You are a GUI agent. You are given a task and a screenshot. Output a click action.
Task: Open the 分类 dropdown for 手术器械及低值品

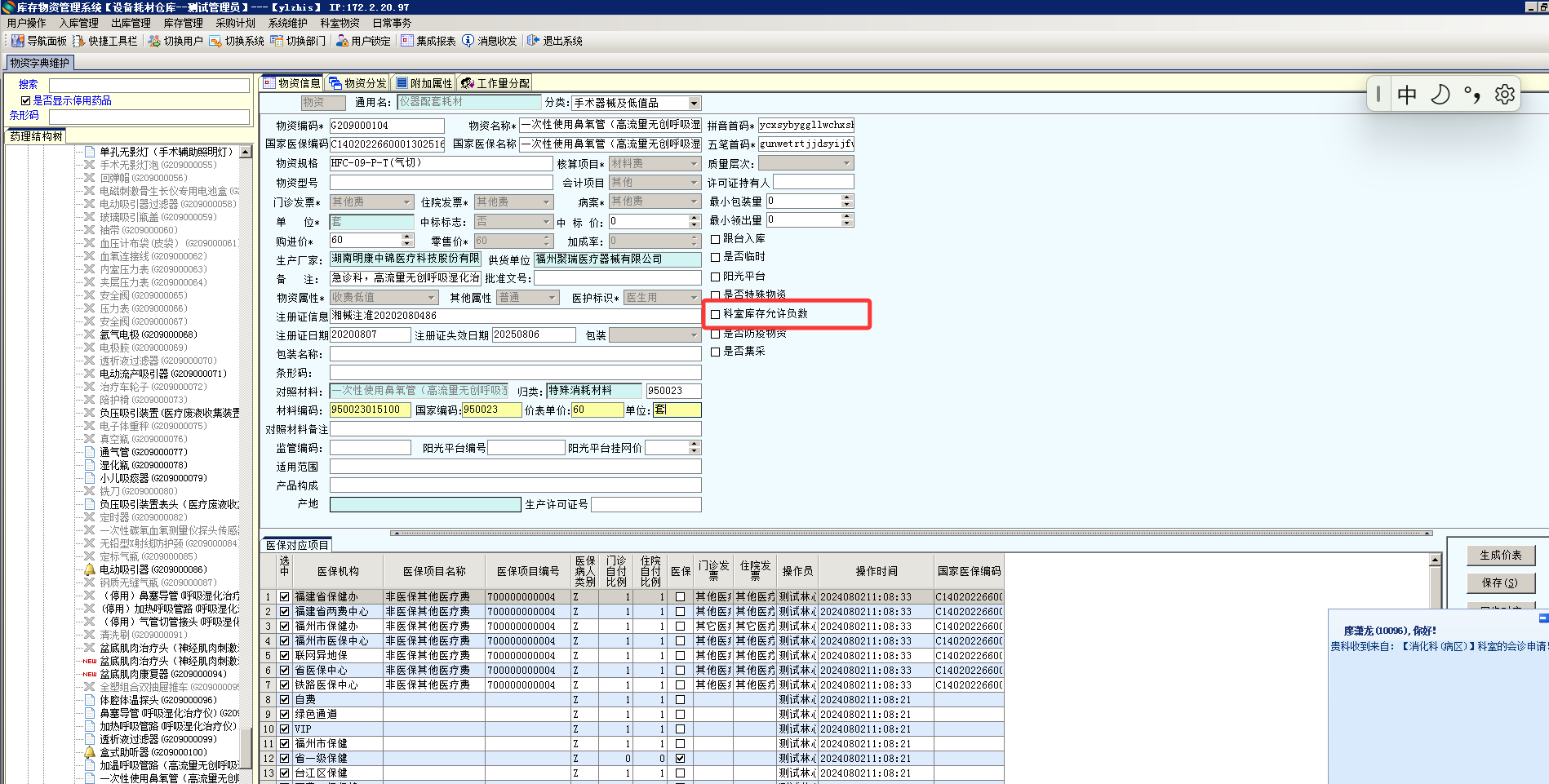pyautogui.click(x=694, y=104)
